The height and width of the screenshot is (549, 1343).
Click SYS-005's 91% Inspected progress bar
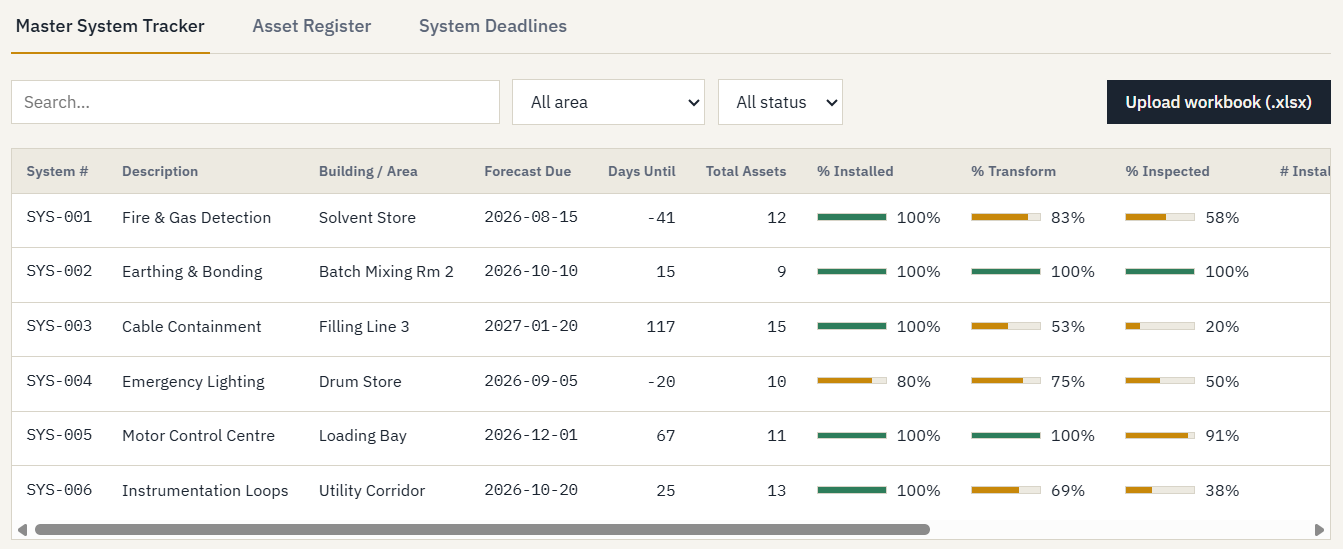[x=1160, y=435]
